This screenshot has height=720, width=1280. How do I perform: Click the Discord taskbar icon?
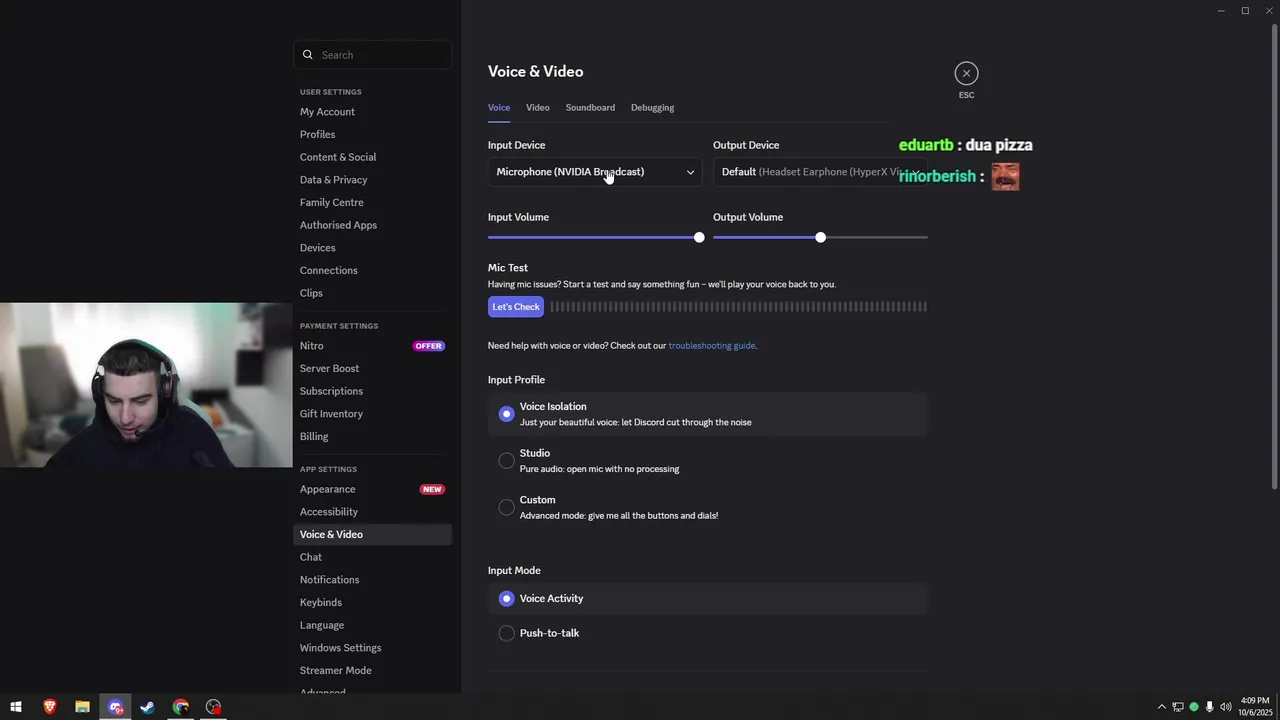point(116,707)
